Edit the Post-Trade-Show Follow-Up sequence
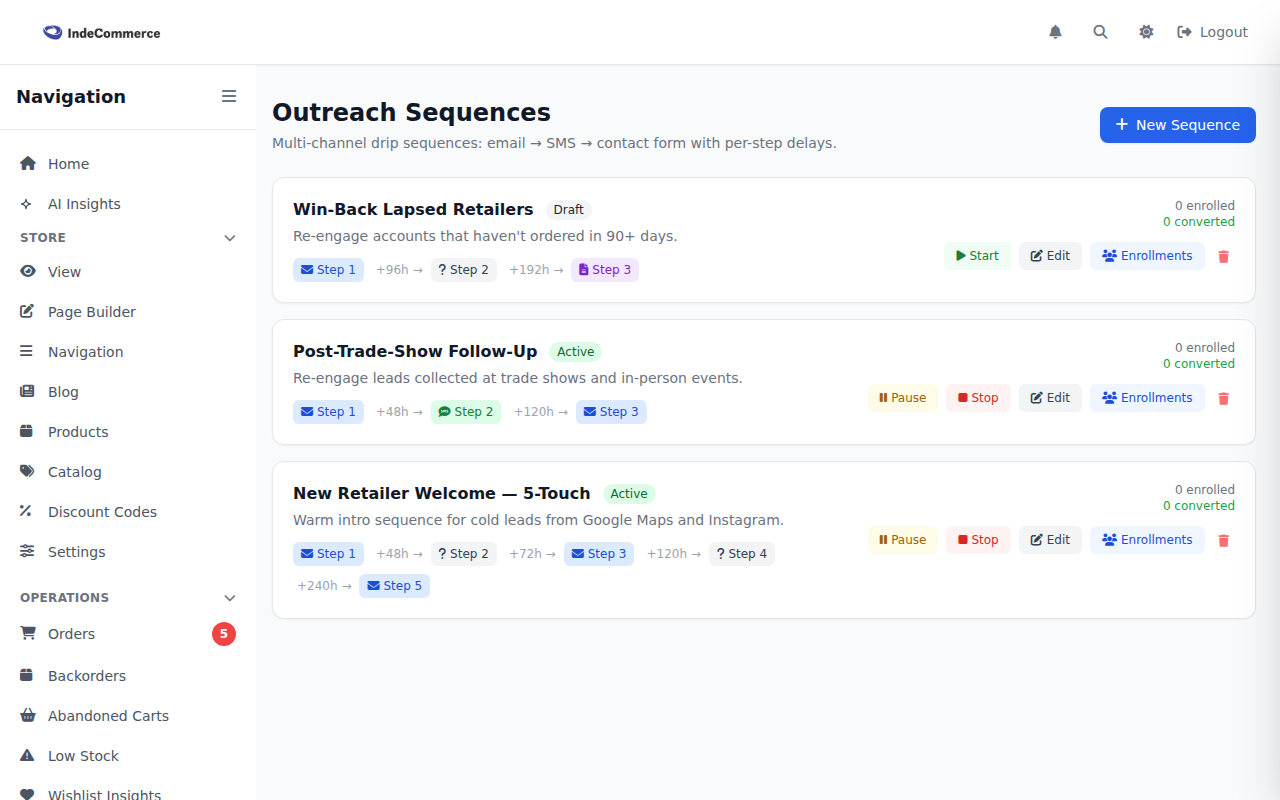This screenshot has width=1280, height=800. [1050, 398]
